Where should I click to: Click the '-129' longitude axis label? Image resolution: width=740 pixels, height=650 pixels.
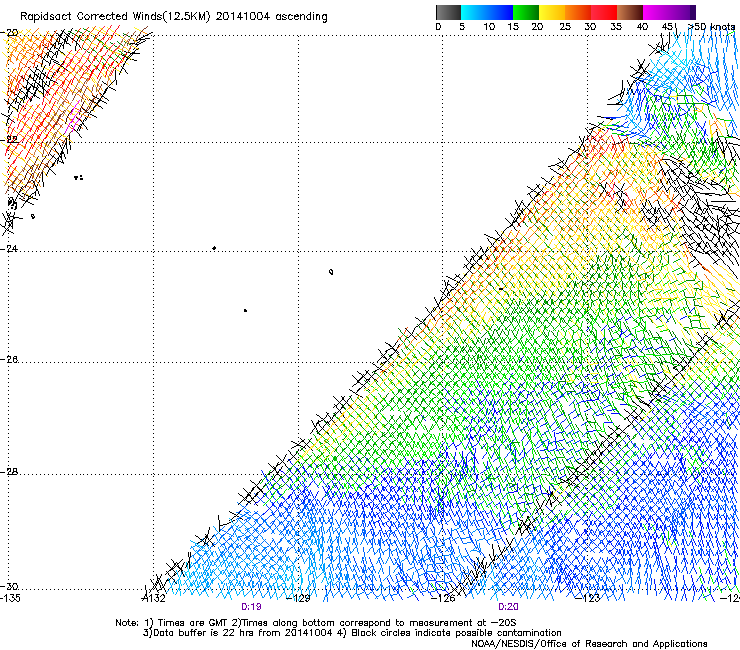[x=299, y=598]
